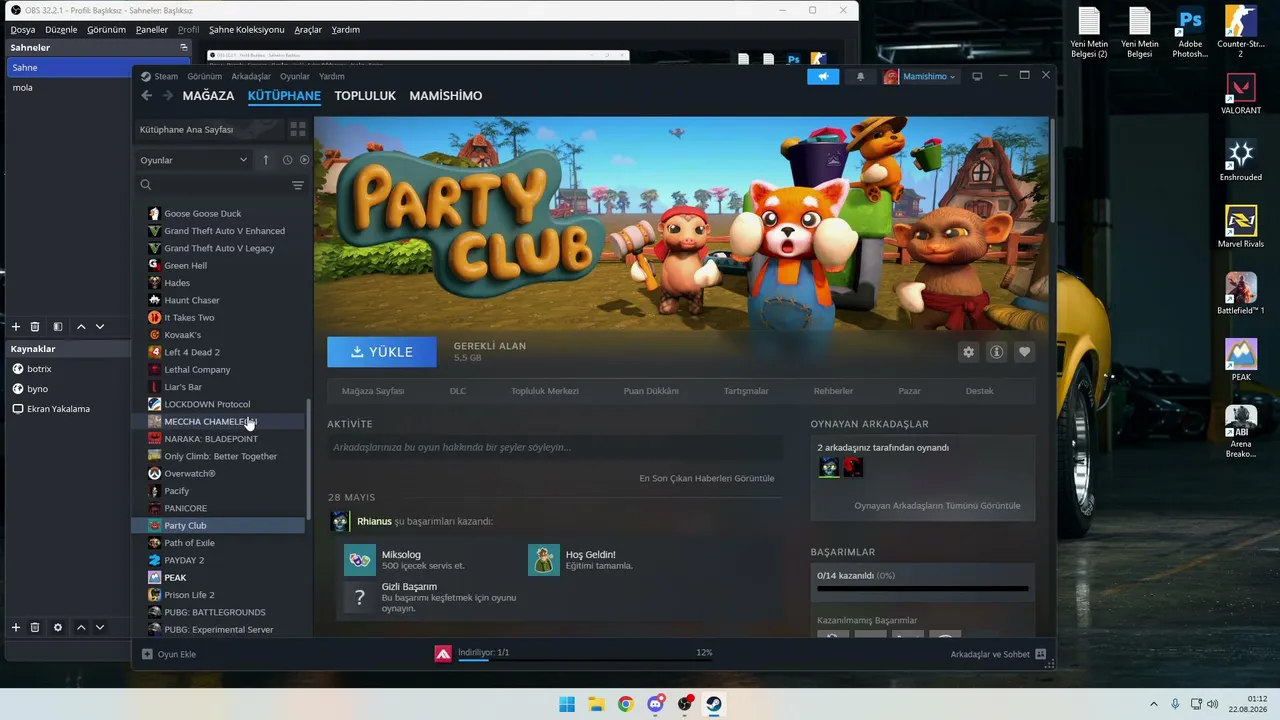Click the blue YÜKLE install button
This screenshot has width=1280, height=720.
[382, 352]
